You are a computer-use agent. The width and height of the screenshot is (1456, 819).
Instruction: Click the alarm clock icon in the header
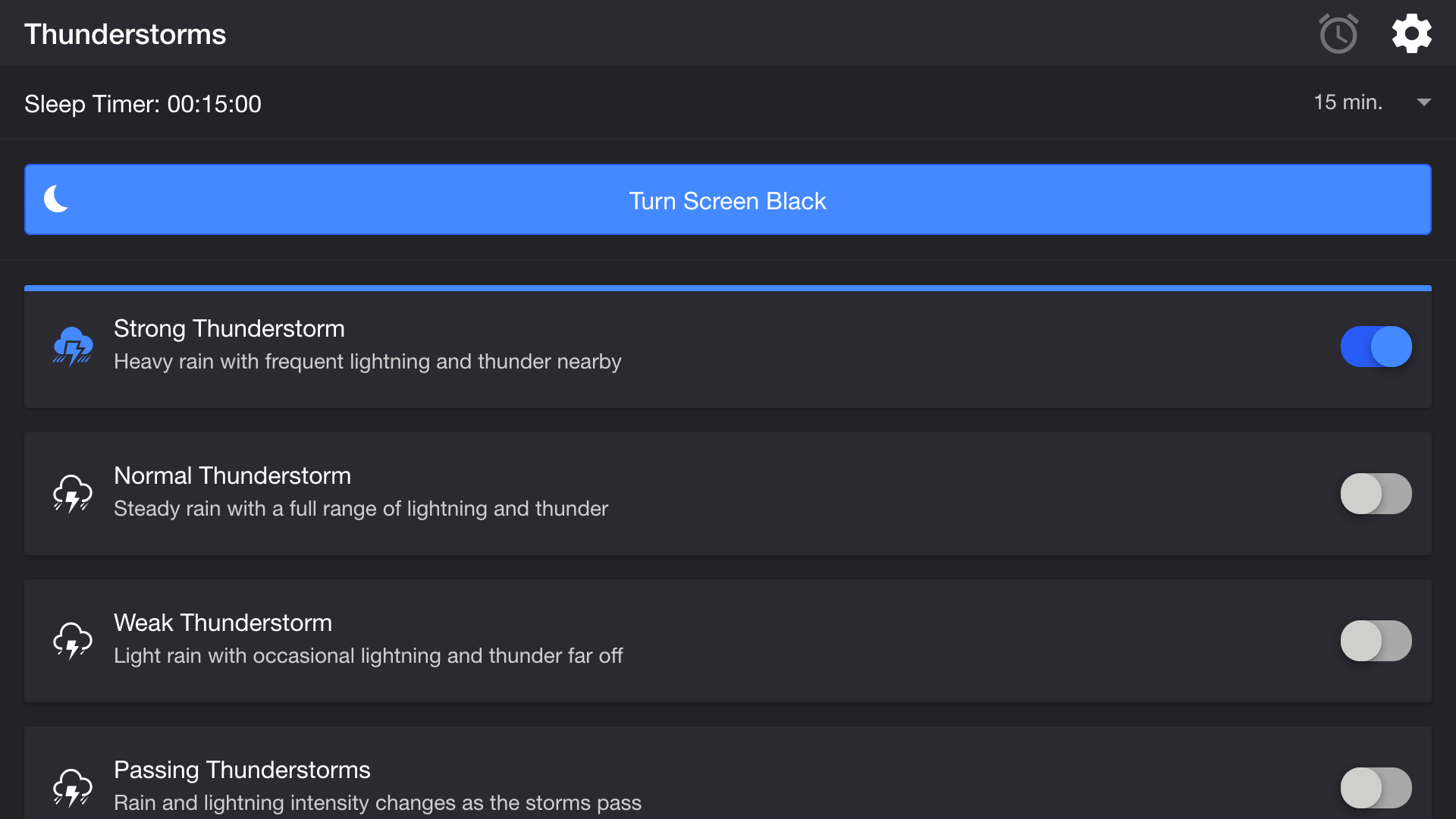click(x=1338, y=33)
